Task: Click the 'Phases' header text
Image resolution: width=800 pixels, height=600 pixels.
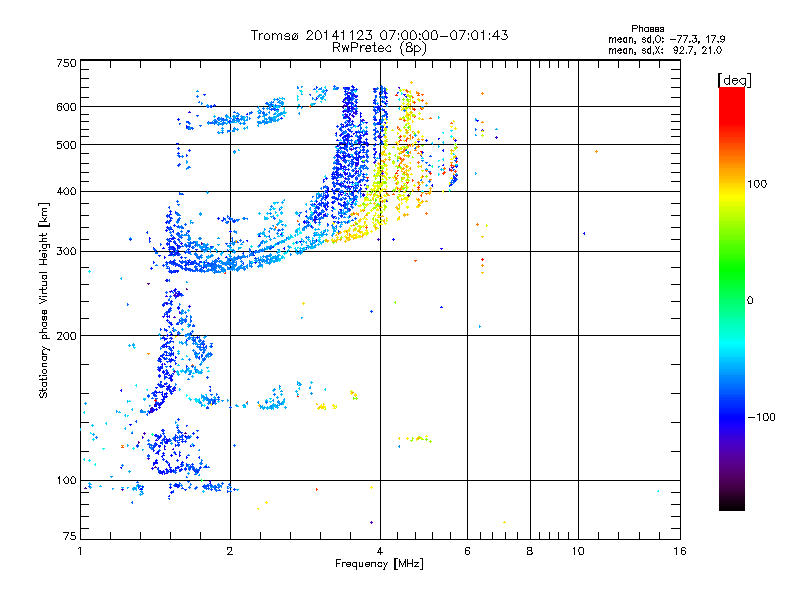Action: [647, 29]
